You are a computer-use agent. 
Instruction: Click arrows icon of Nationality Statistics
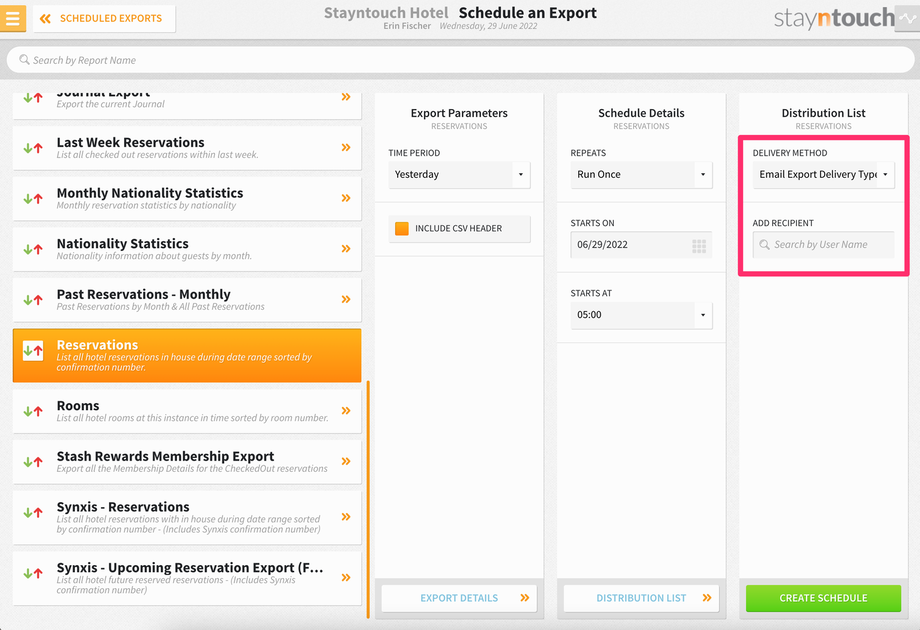pyautogui.click(x=33, y=249)
